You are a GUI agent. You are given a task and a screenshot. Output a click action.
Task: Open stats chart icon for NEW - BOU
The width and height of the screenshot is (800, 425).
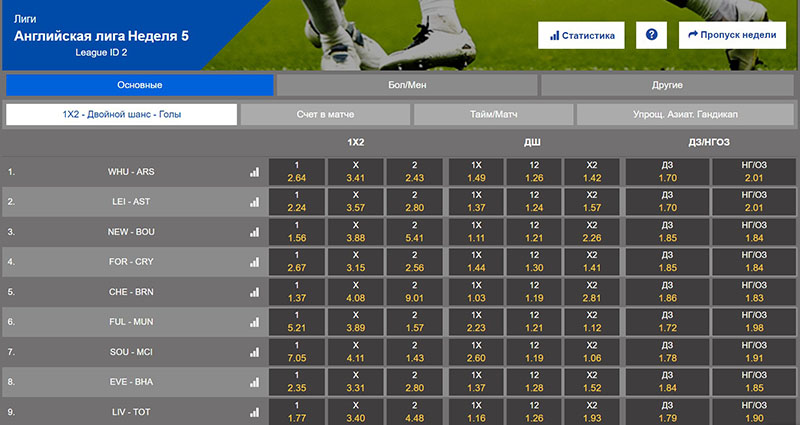pos(254,232)
